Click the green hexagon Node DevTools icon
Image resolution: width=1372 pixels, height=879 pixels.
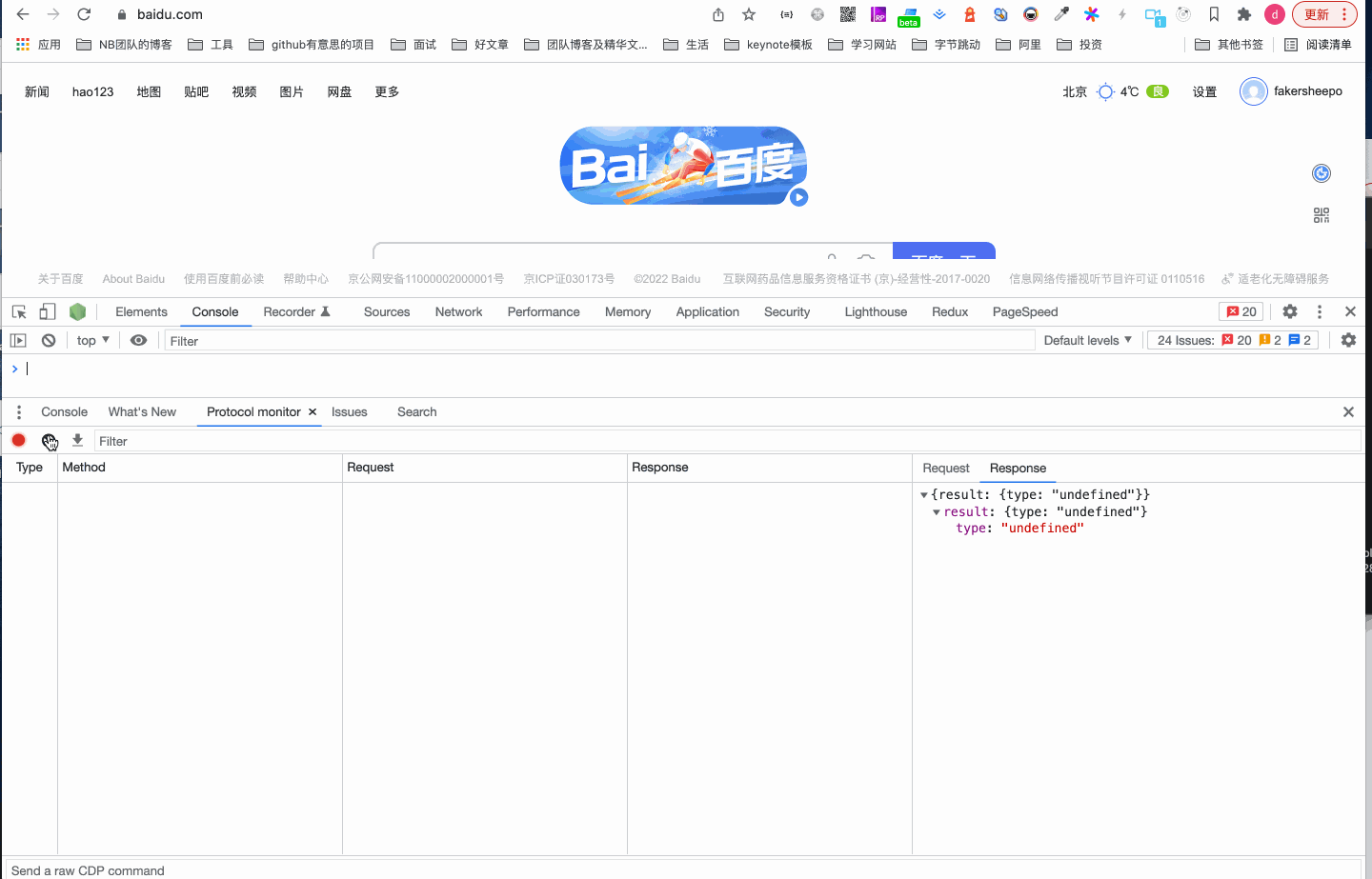(78, 311)
